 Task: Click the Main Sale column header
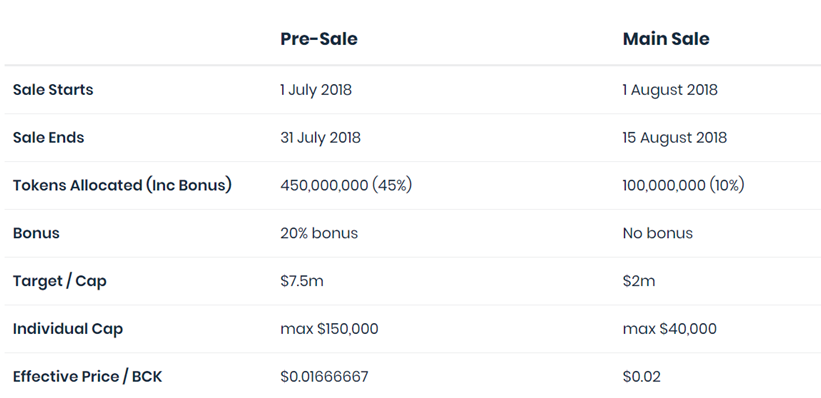point(666,39)
